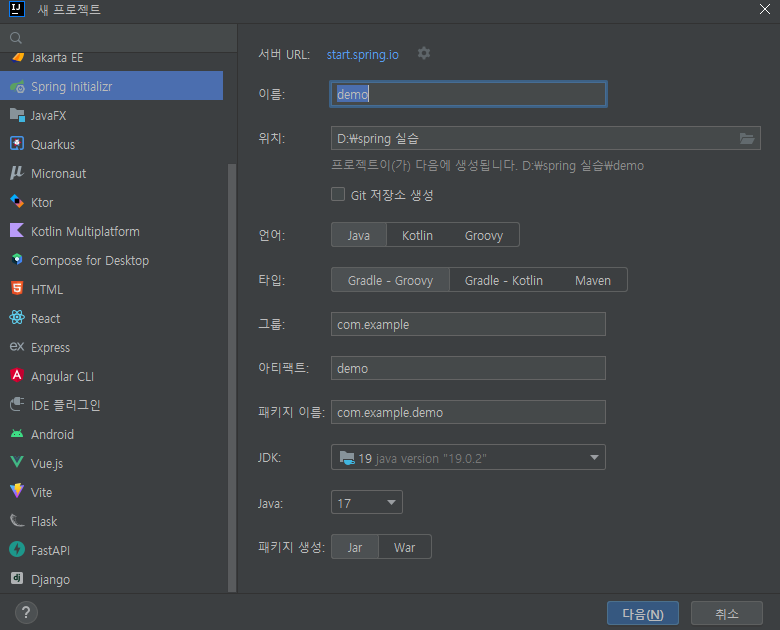Screen dimensions: 780x630
Task: Enable the Git repository creation checkbox
Action: point(338,194)
